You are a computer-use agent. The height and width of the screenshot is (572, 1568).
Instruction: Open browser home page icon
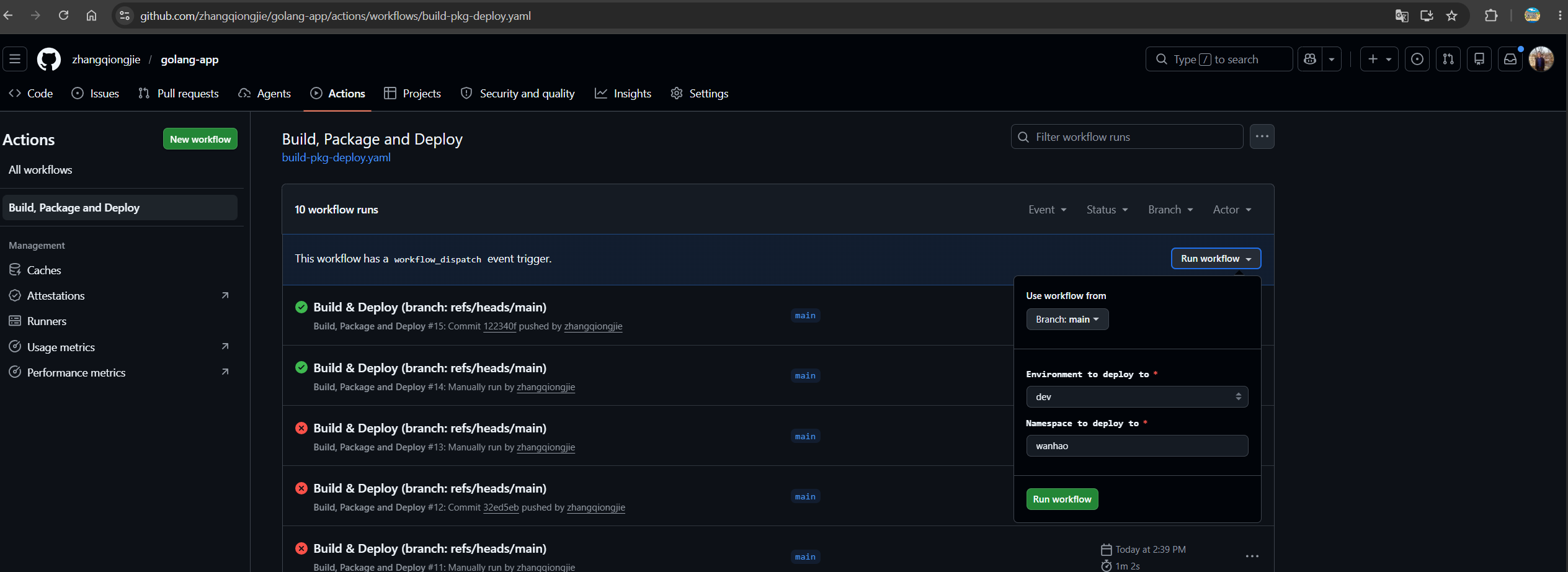pyautogui.click(x=91, y=16)
